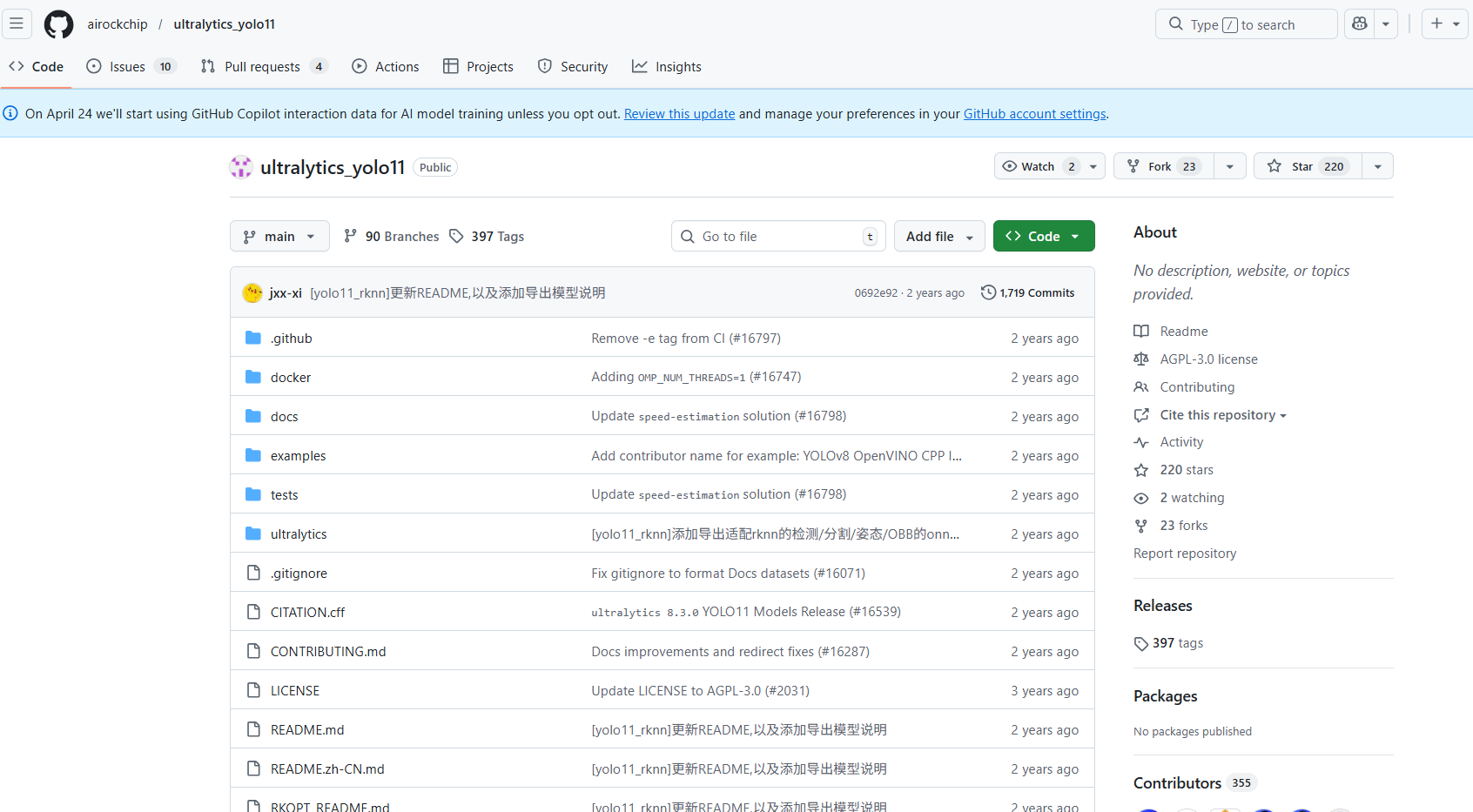Open commit 0692e92 details
The width and height of the screenshot is (1473, 812).
[876, 293]
